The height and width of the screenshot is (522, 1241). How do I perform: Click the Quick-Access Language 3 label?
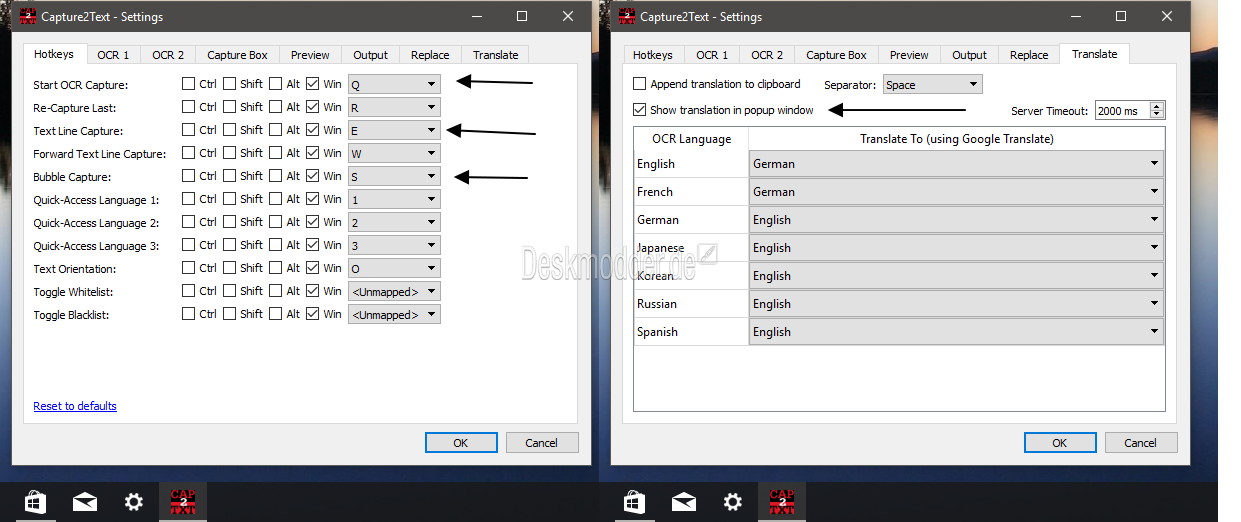(96, 245)
